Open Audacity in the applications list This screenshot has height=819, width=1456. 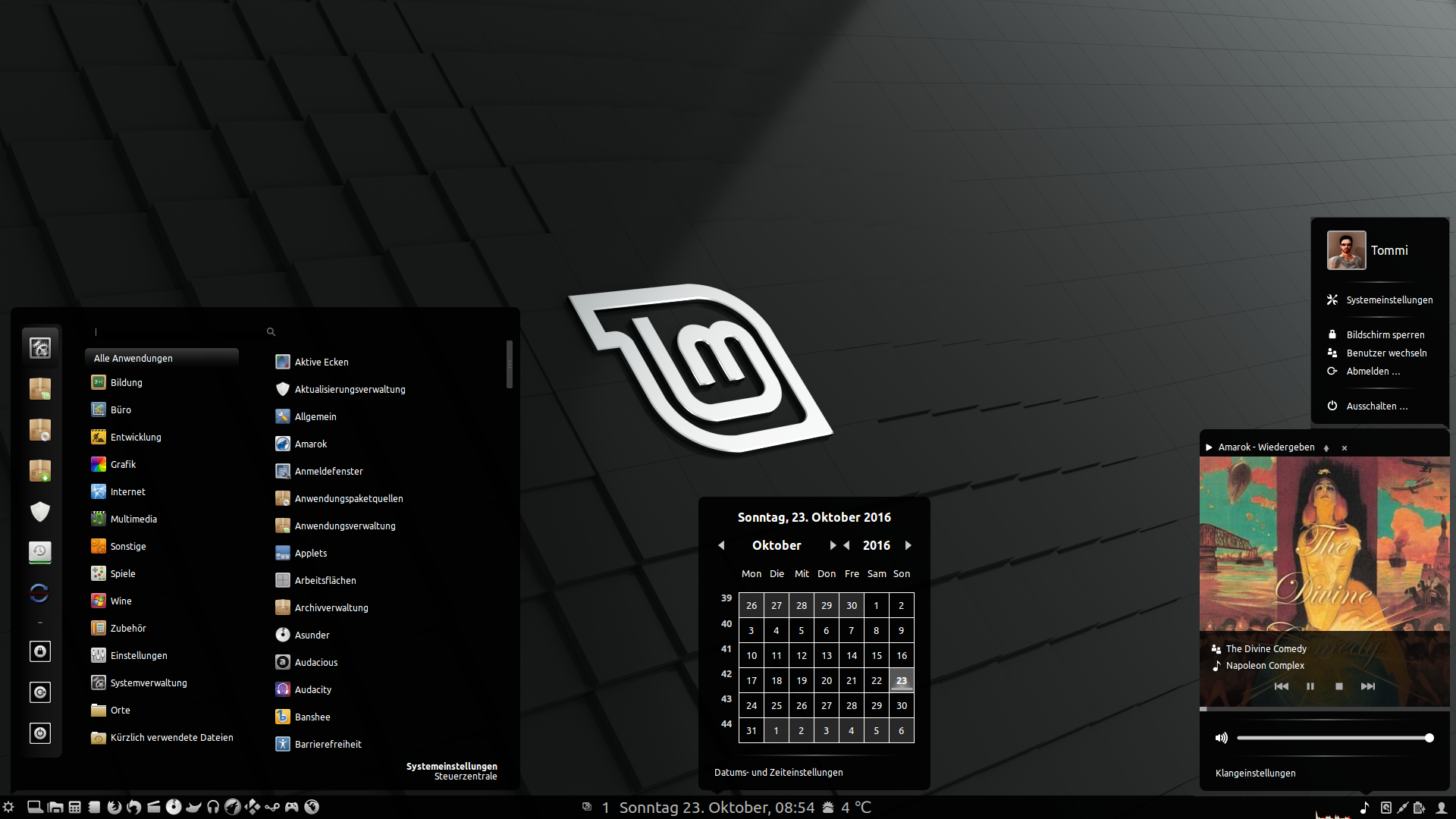312,689
